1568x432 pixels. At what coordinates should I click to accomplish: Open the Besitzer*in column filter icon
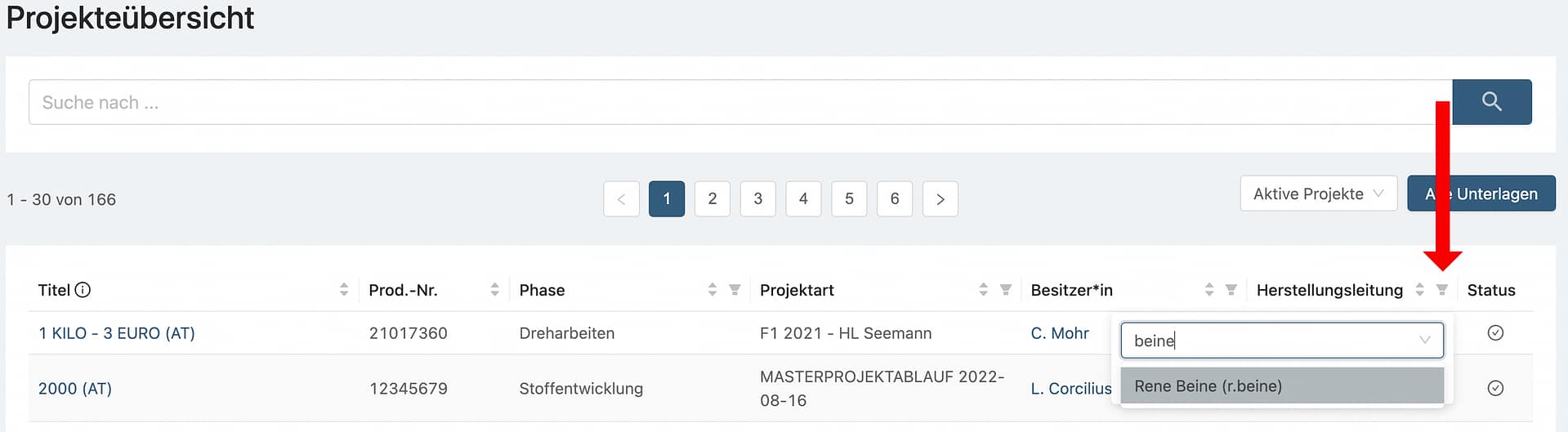[x=1231, y=290]
